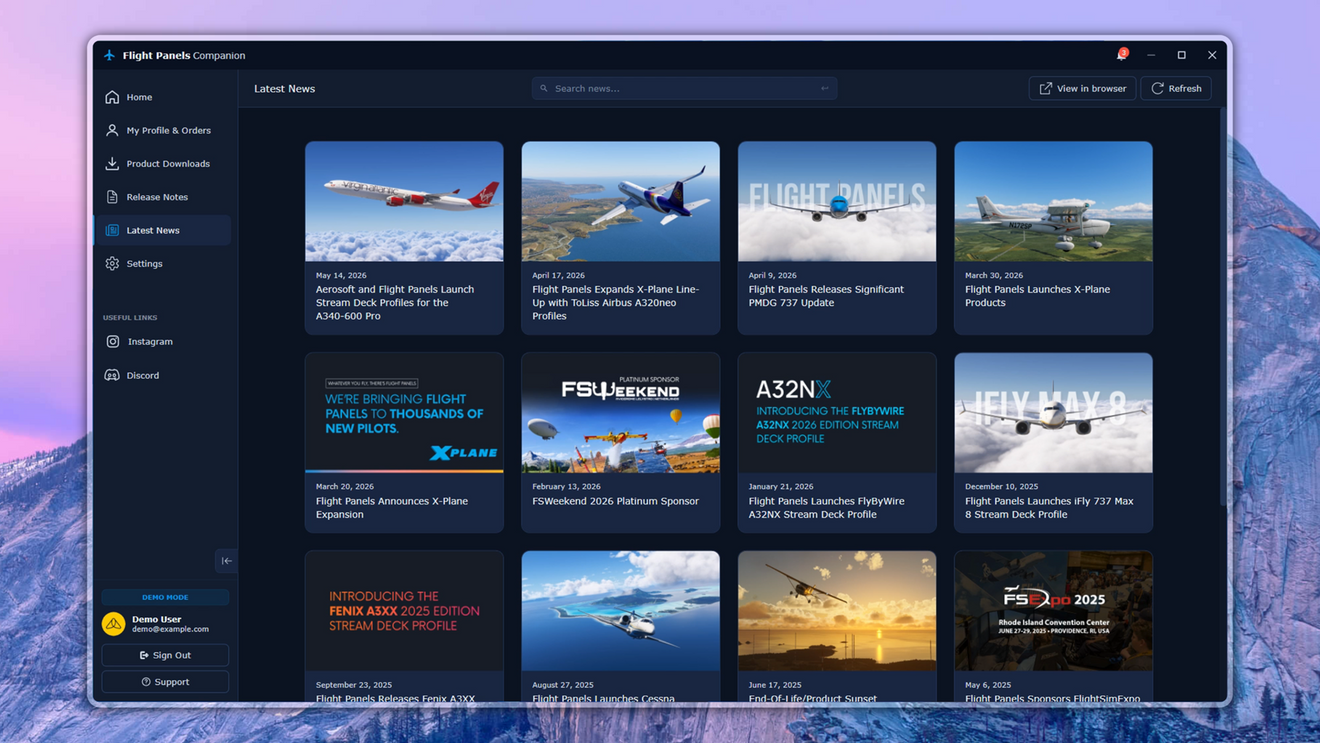Open the ToLiss Airbus A320neo article thumbnail
The image size is (1320, 743).
pos(620,201)
